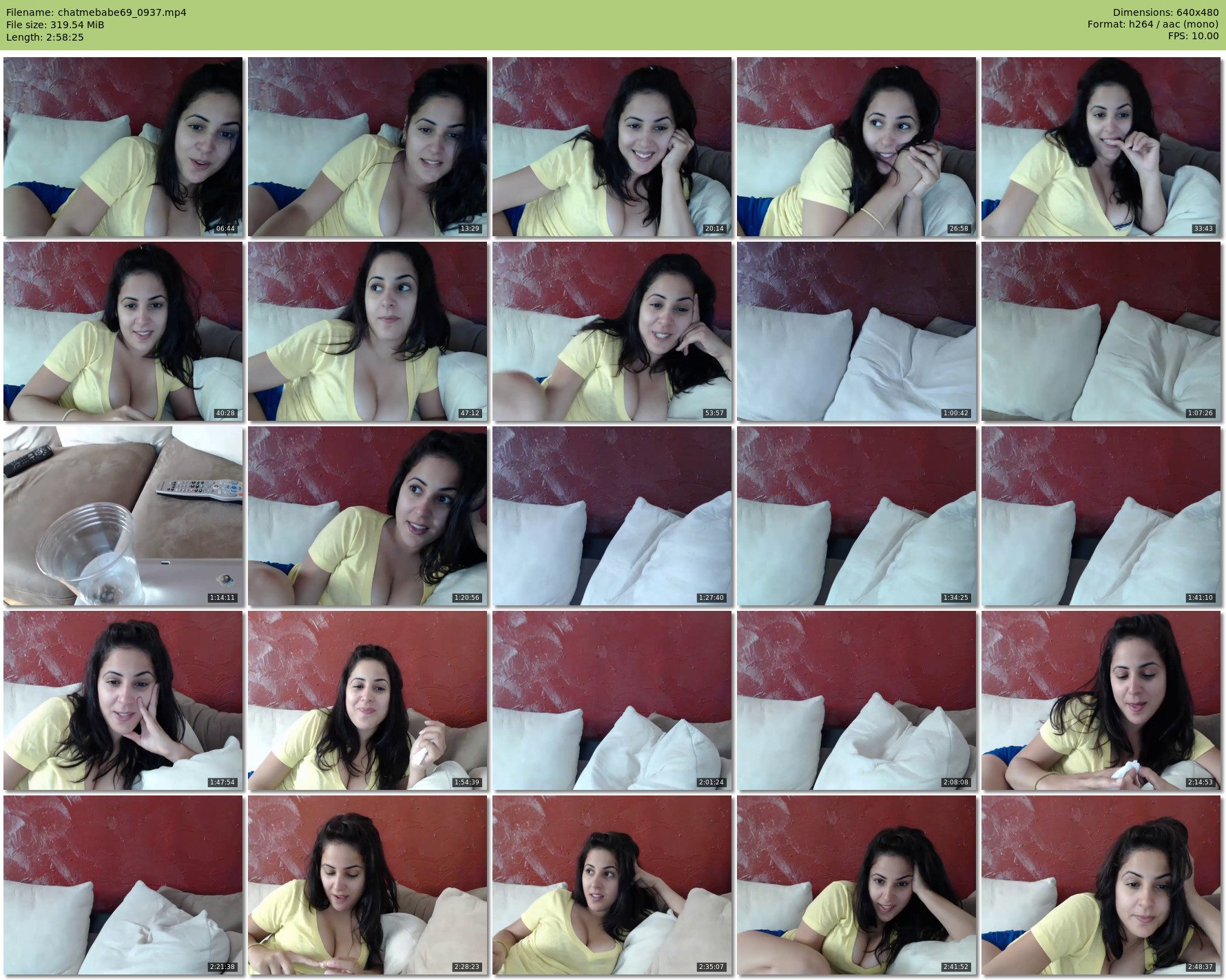This screenshot has height=980, width=1226.
Task: Click the Dimensions 640x480 text
Action: (1165, 12)
